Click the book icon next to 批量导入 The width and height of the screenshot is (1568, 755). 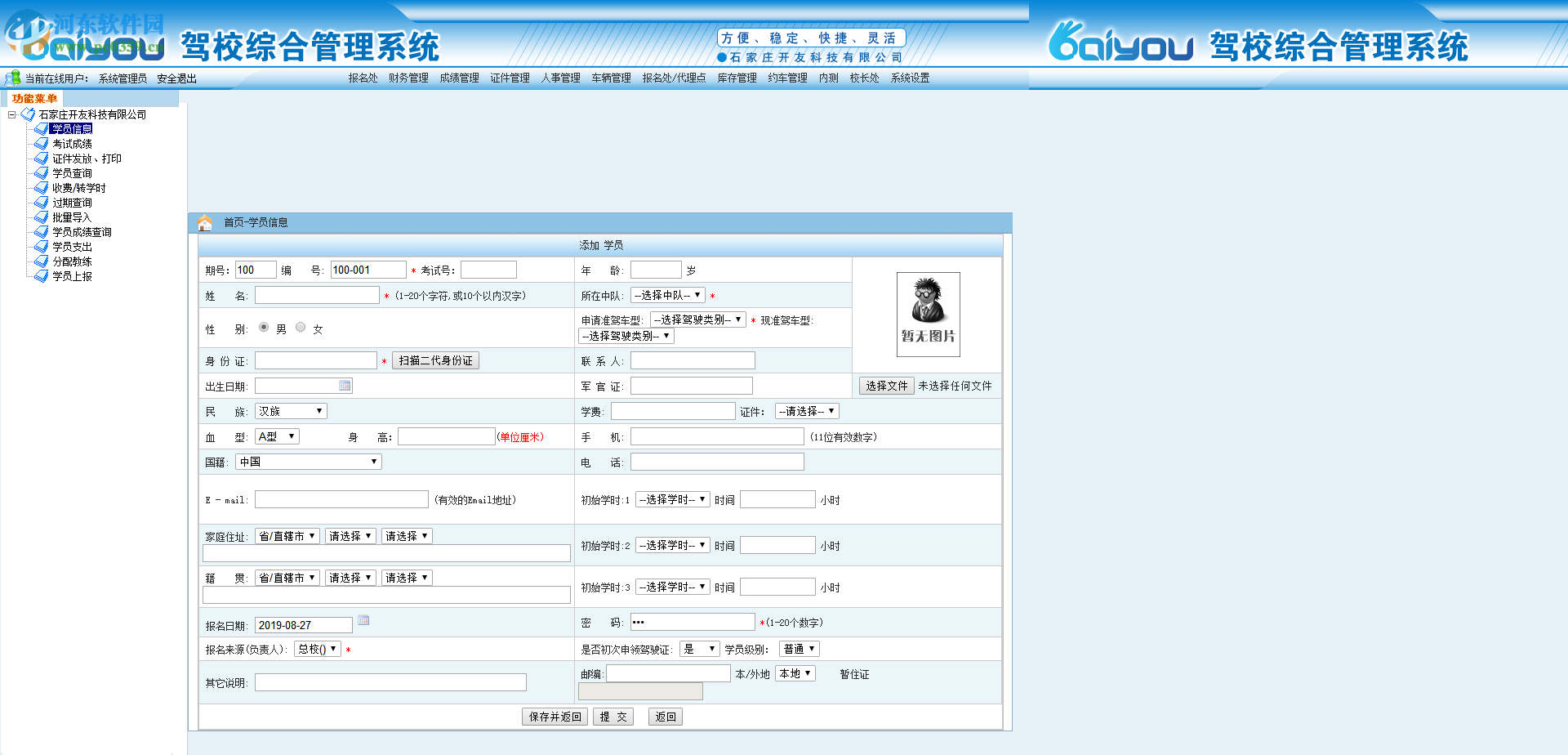(41, 217)
